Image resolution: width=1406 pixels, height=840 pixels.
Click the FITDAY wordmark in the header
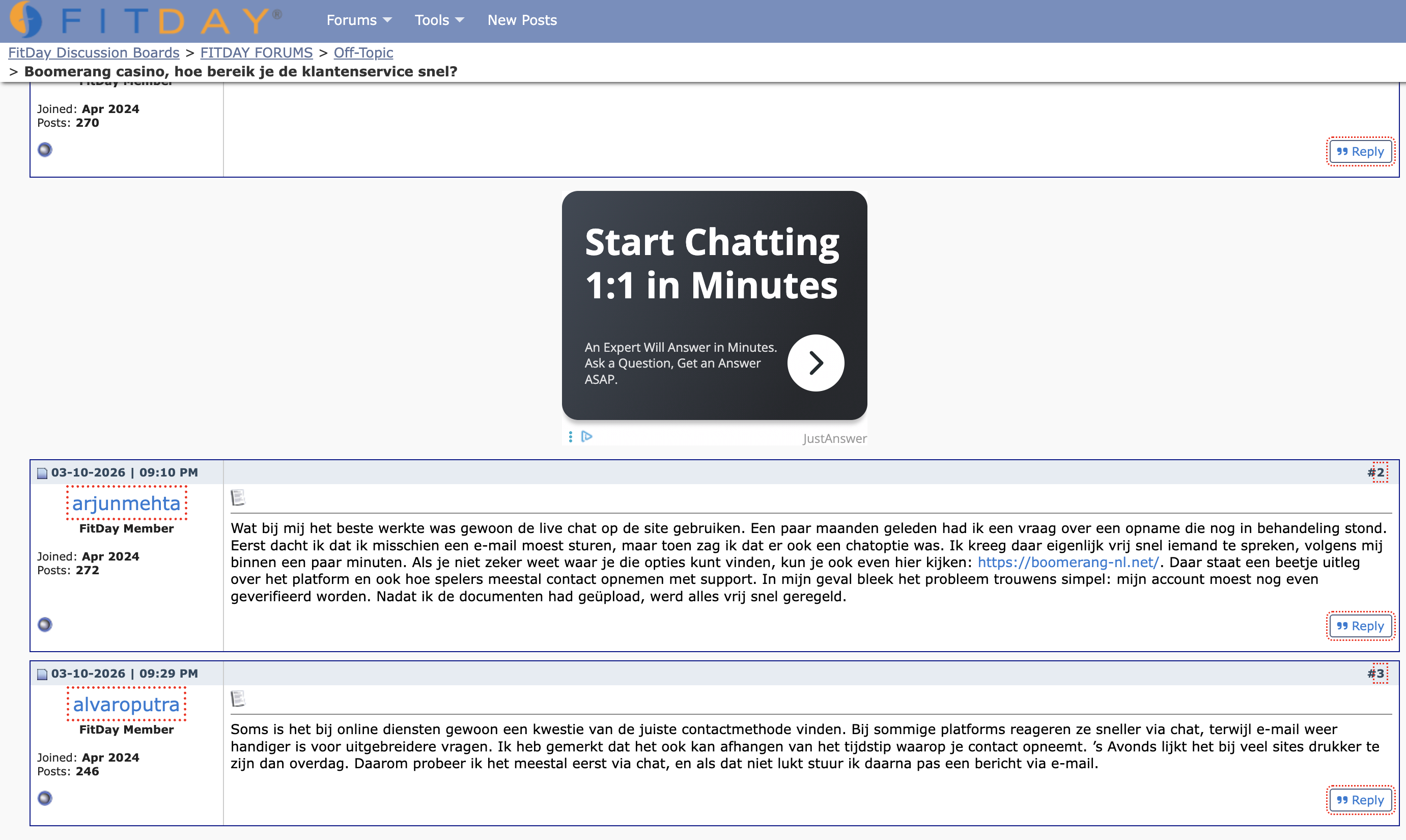click(x=171, y=20)
